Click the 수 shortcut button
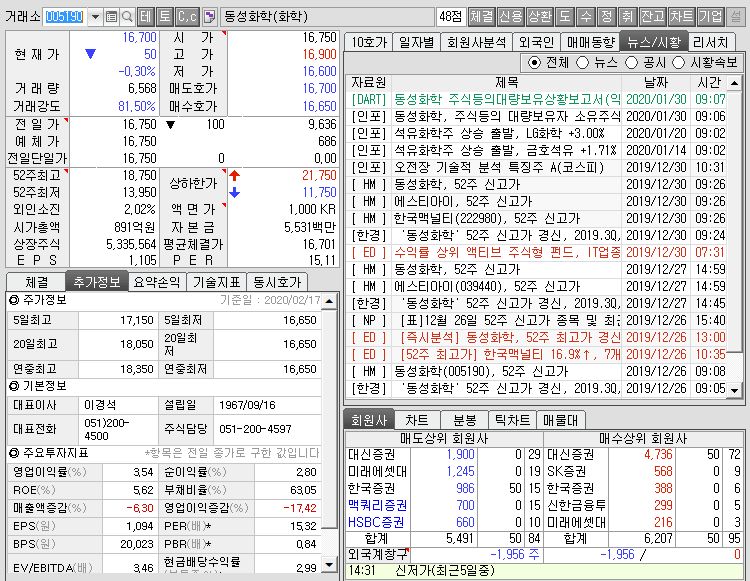 click(586, 17)
